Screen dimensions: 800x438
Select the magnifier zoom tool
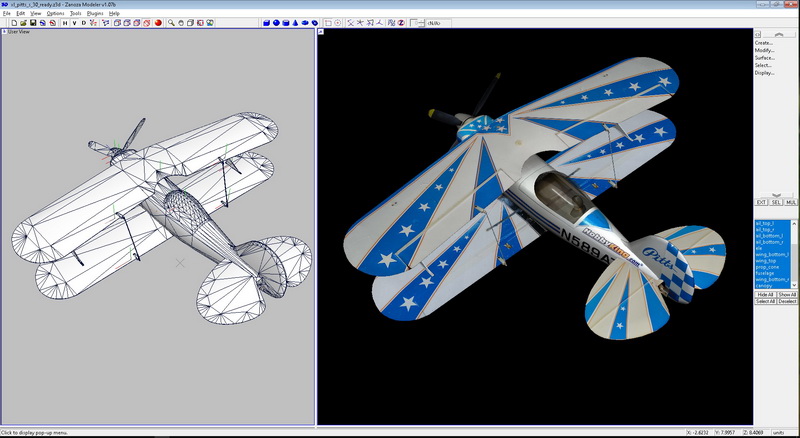(171, 23)
